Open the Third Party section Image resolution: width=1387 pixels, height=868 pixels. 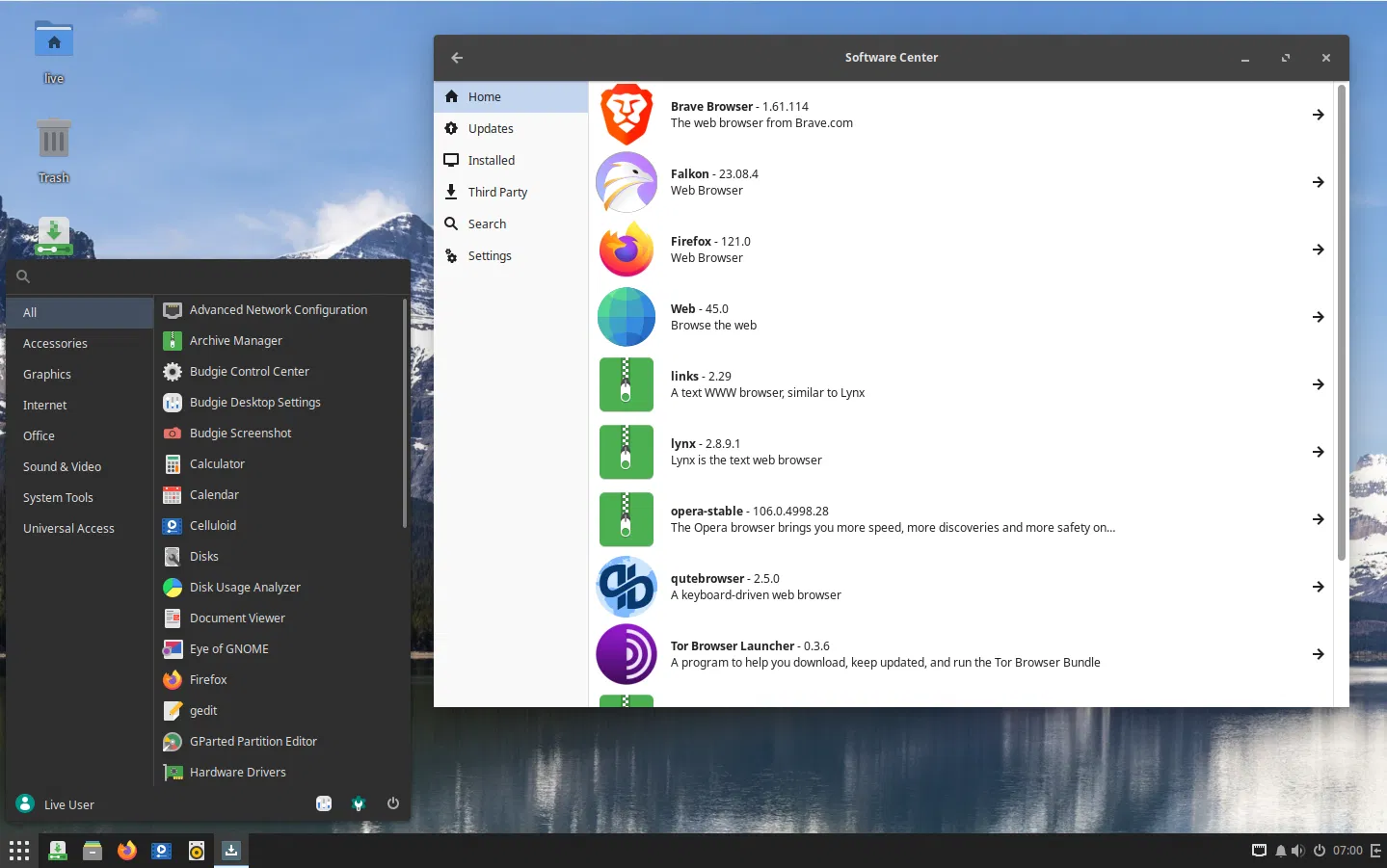511,192
